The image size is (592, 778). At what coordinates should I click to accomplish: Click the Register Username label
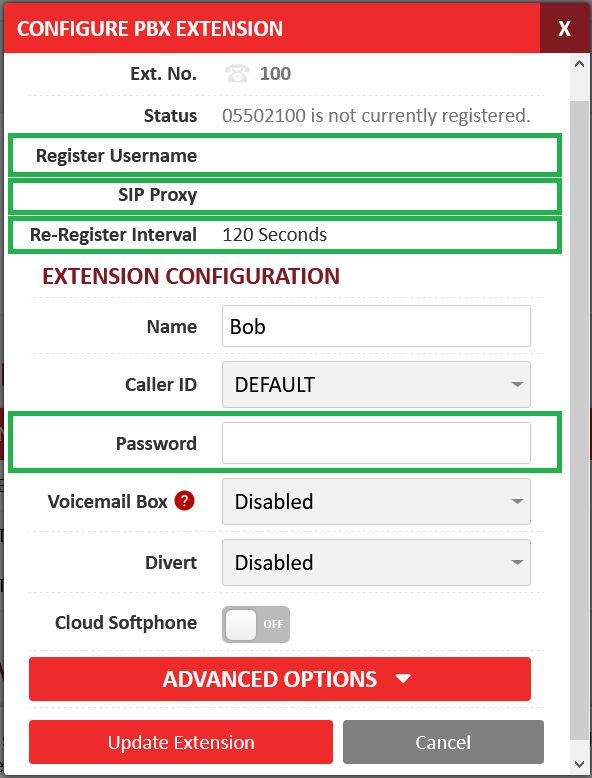point(117,155)
